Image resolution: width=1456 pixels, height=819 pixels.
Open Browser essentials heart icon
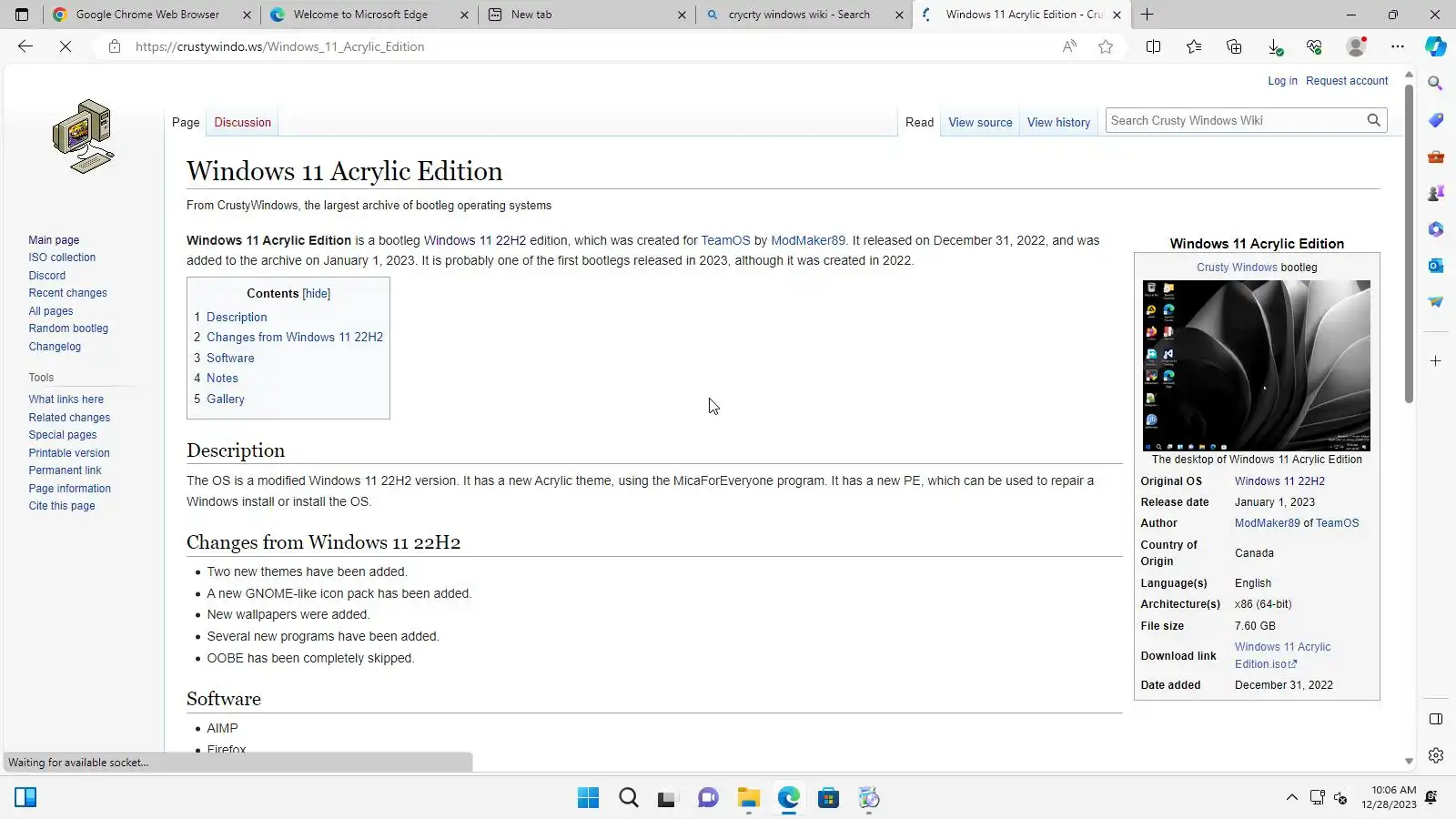coord(1314,46)
